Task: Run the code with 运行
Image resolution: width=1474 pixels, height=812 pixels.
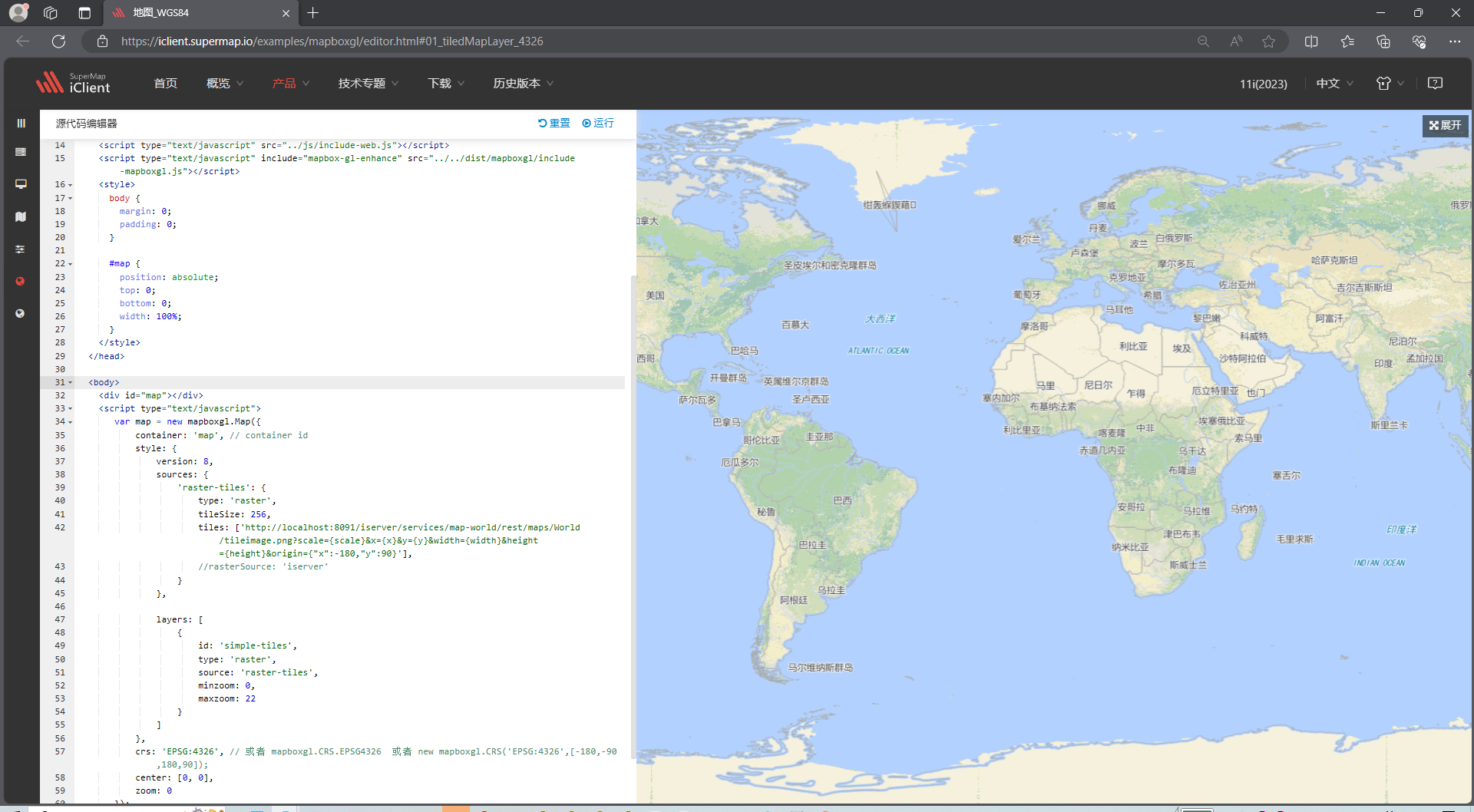Action: [598, 123]
